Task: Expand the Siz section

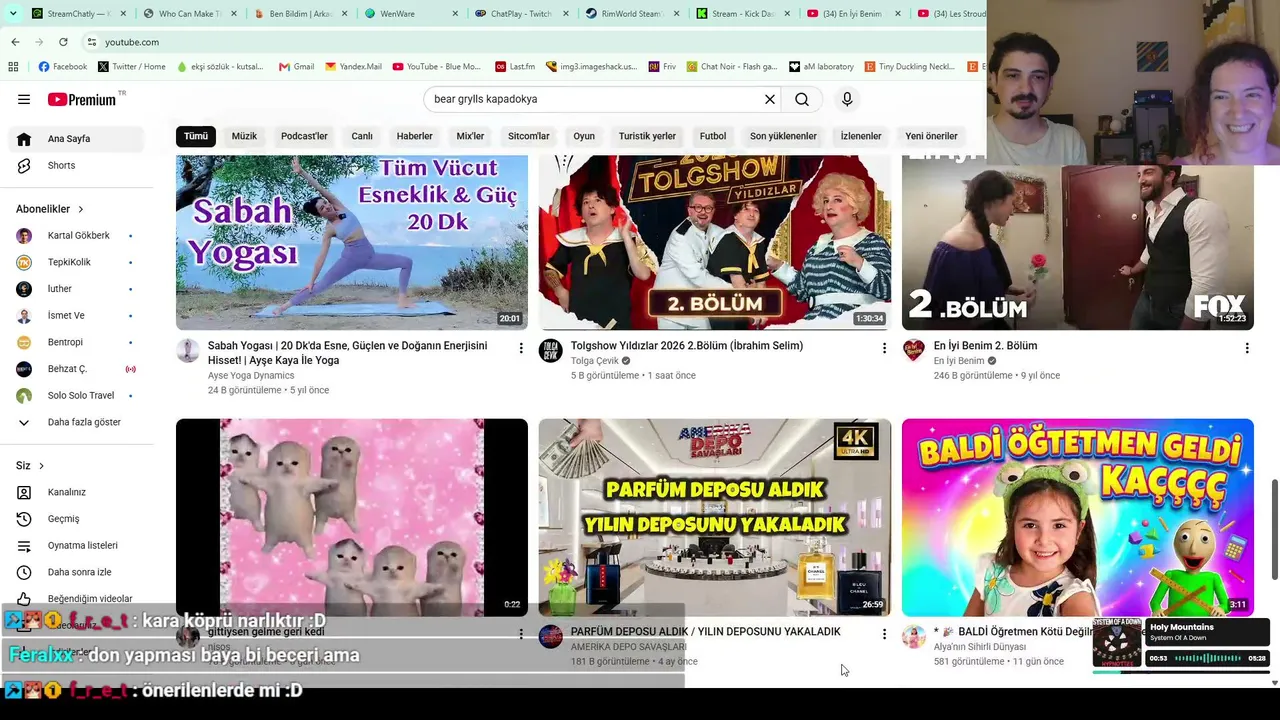Action: click(x=30, y=466)
